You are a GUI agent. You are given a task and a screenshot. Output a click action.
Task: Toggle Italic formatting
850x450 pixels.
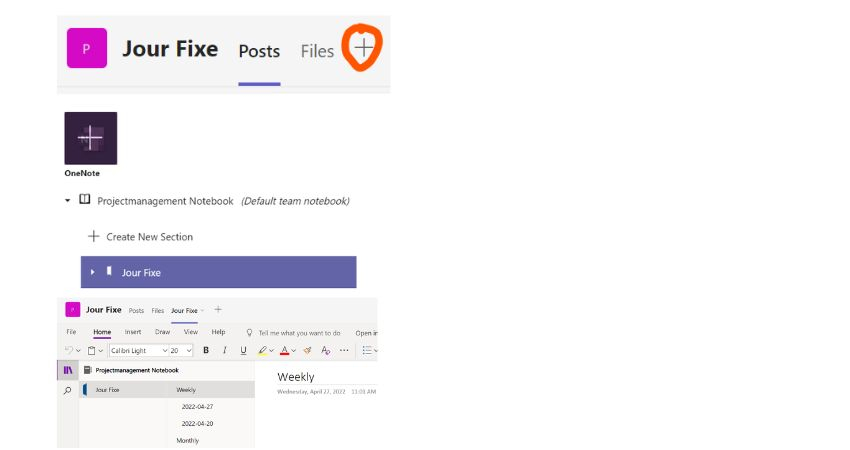224,351
